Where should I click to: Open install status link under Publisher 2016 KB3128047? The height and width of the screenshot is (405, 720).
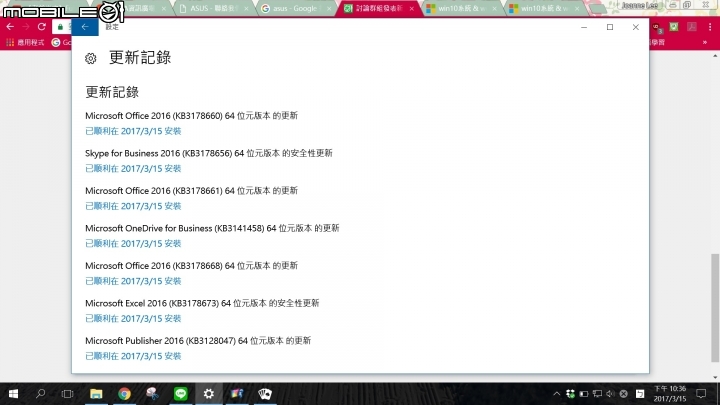(133, 356)
